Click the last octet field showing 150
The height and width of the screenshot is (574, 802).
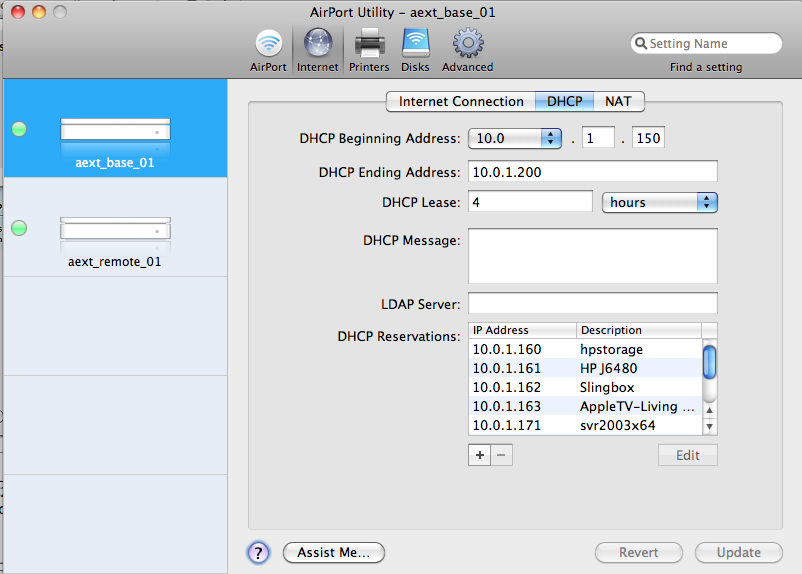(648, 138)
